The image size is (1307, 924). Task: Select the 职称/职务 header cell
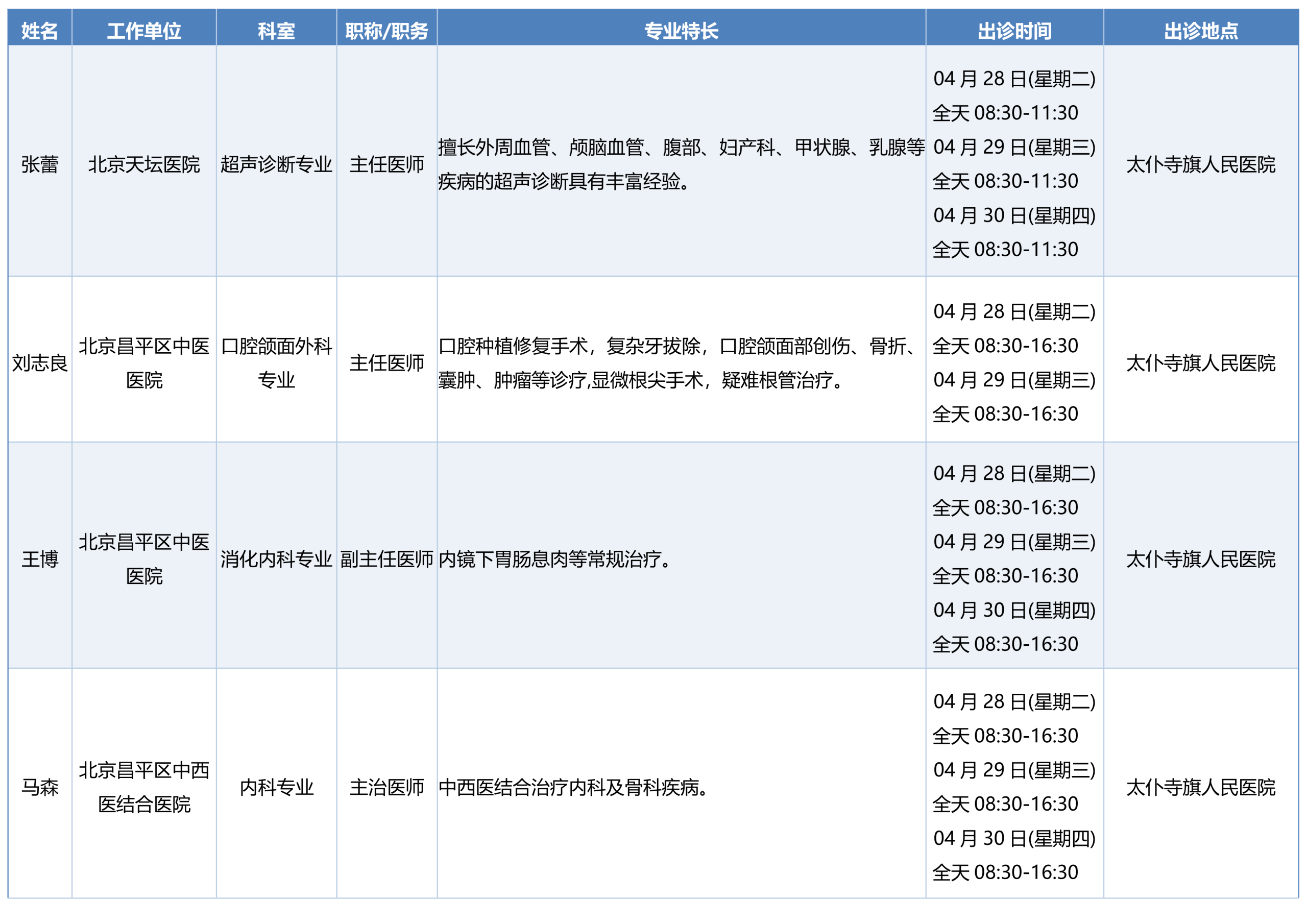pyautogui.click(x=386, y=30)
